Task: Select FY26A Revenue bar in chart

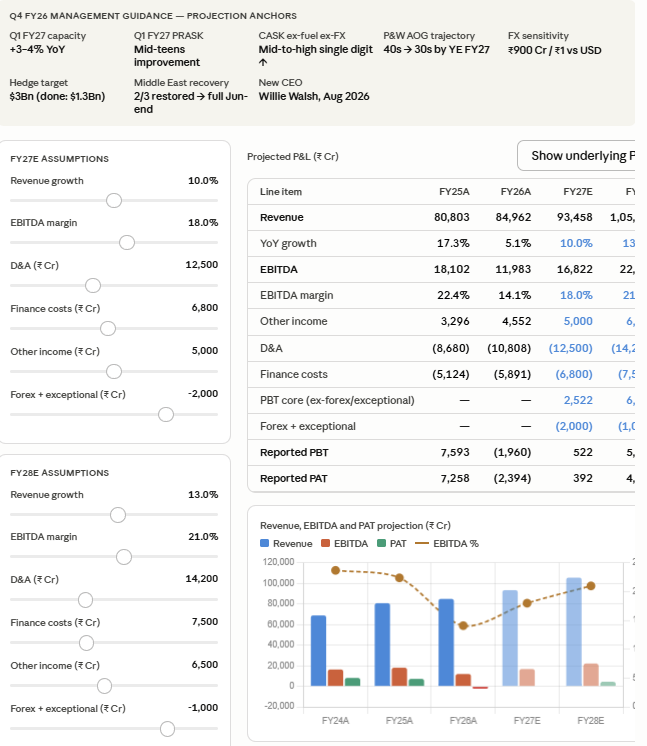Action: 446,642
